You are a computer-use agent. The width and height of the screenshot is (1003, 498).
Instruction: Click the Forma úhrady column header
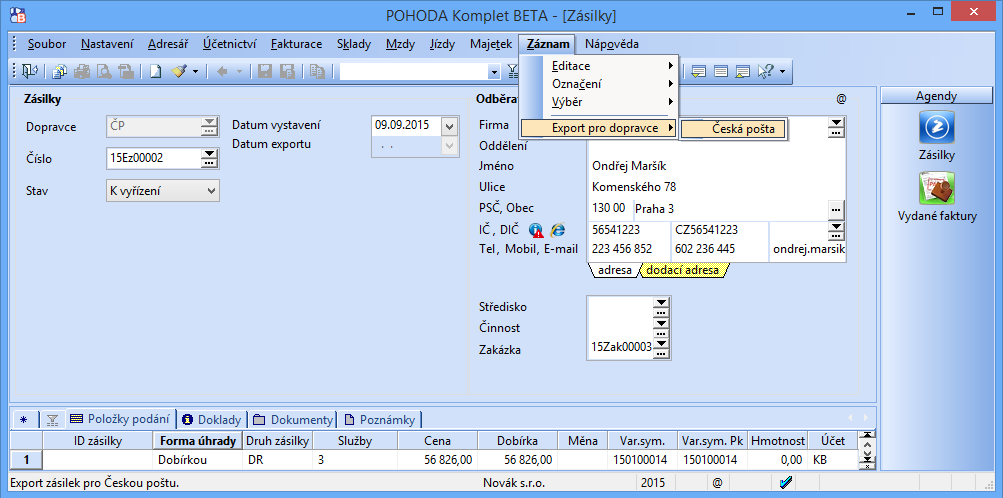198,440
